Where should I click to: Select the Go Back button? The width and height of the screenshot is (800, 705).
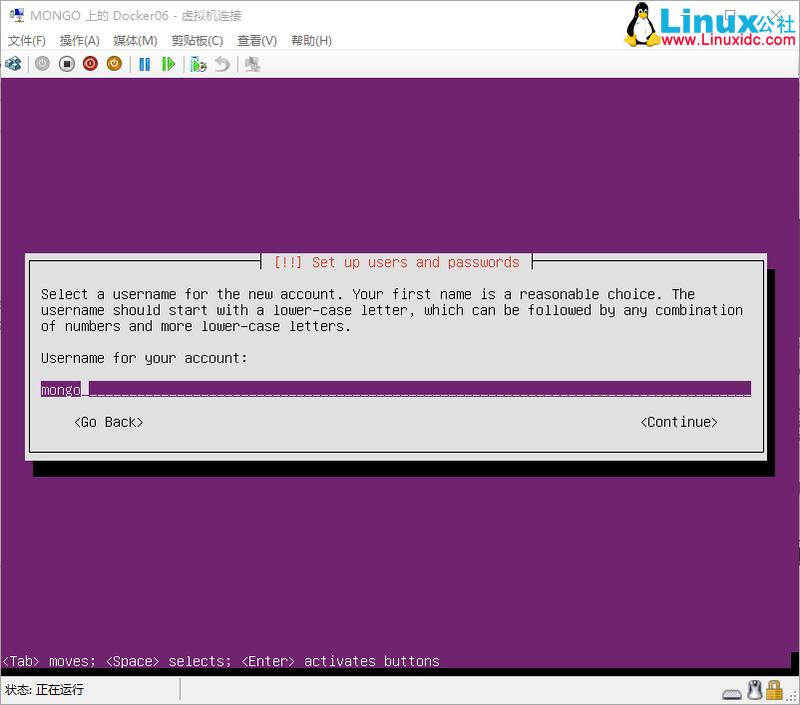pos(108,422)
